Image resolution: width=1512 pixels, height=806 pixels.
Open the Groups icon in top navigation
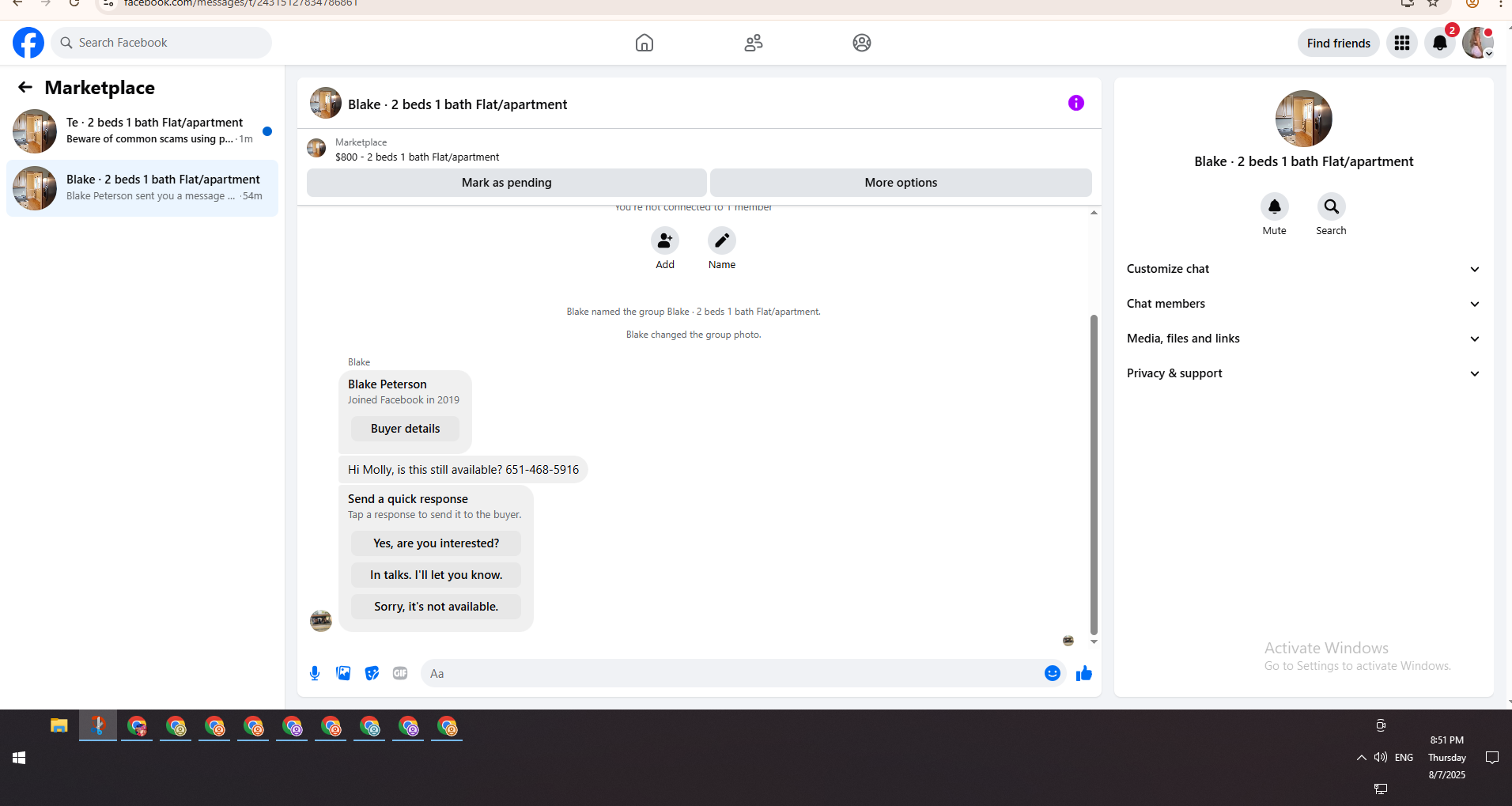[x=862, y=43]
